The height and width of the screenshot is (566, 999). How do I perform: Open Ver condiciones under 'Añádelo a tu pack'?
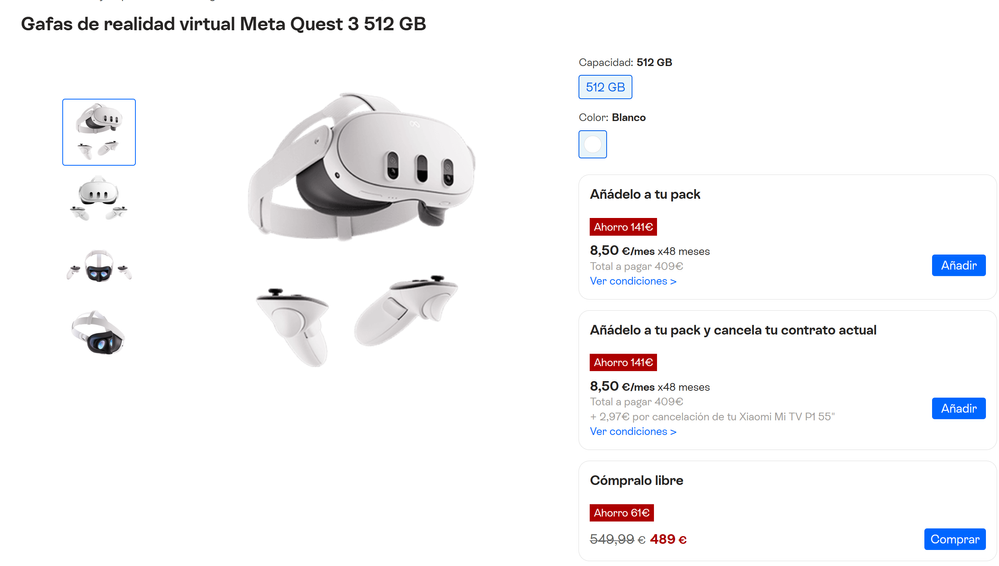coord(633,281)
